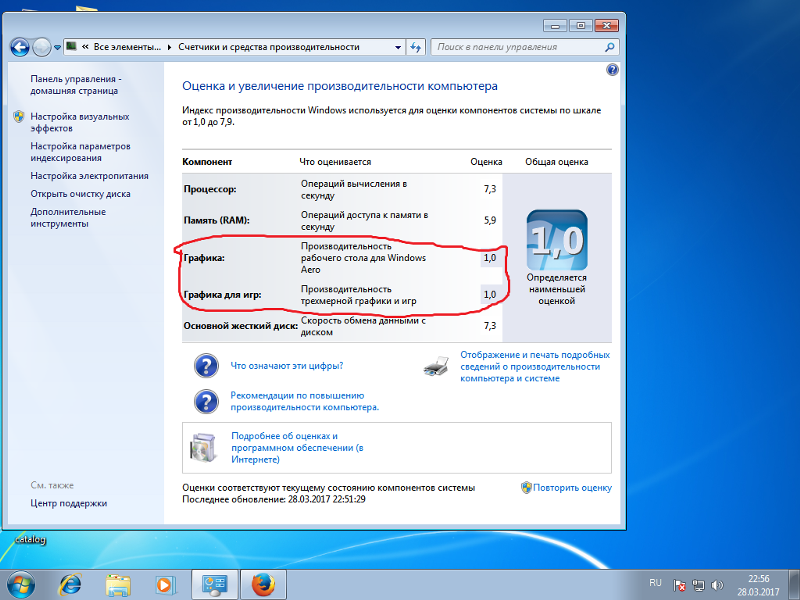Select 'Все элементы...' breadcrumb
The width and height of the screenshot is (800, 600).
pos(127,47)
